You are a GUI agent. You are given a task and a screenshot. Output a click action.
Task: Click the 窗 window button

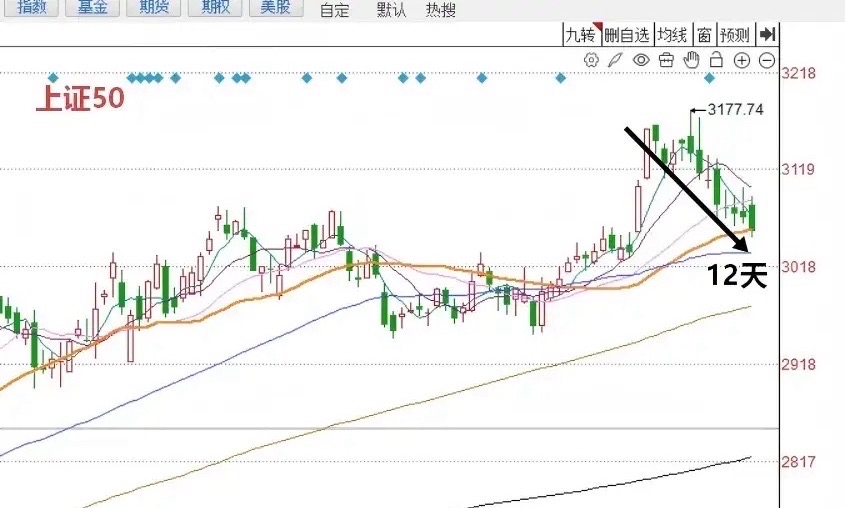click(704, 35)
